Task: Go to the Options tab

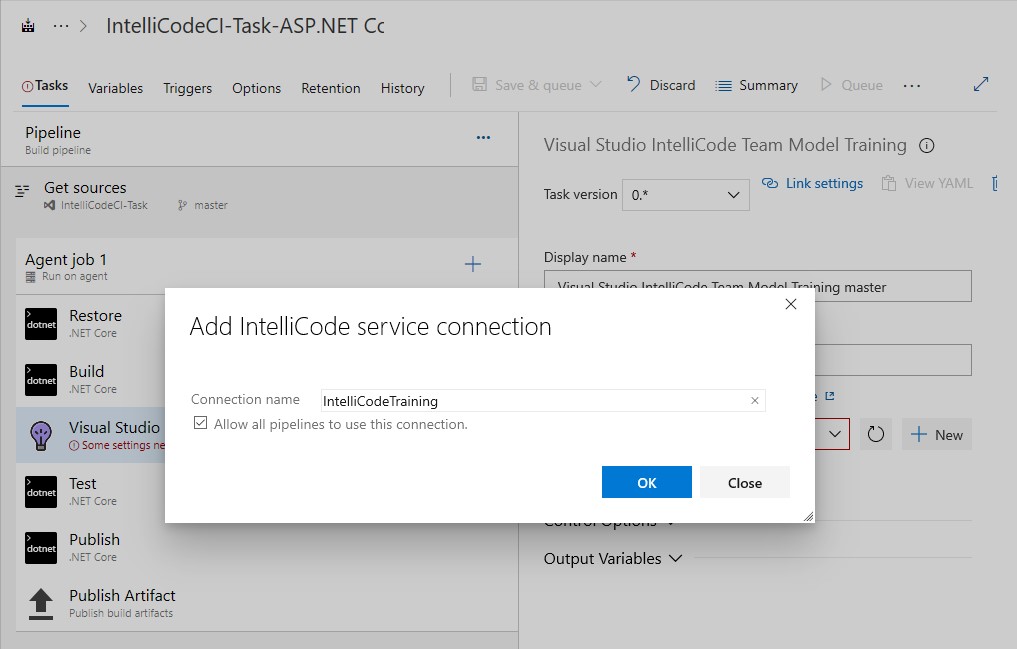Action: [256, 88]
